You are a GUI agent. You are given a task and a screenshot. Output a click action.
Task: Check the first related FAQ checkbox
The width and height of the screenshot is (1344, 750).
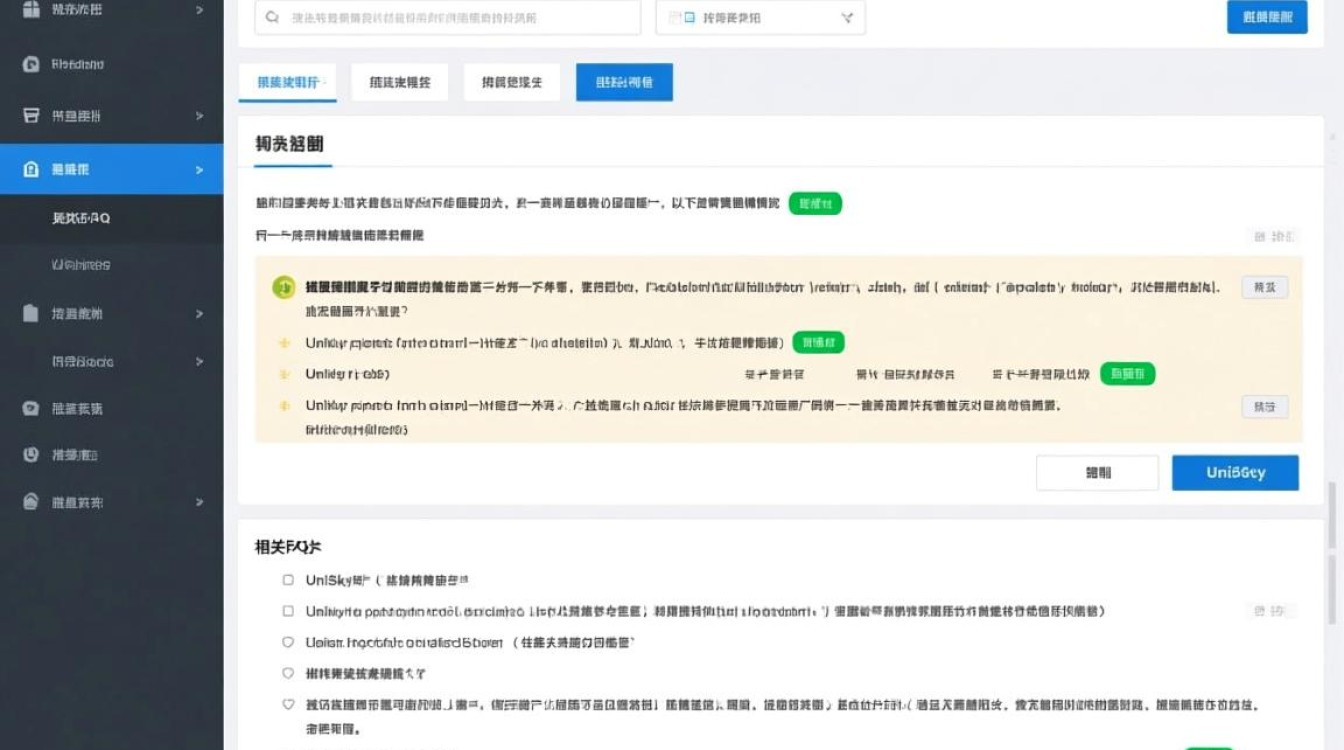[x=287, y=579]
